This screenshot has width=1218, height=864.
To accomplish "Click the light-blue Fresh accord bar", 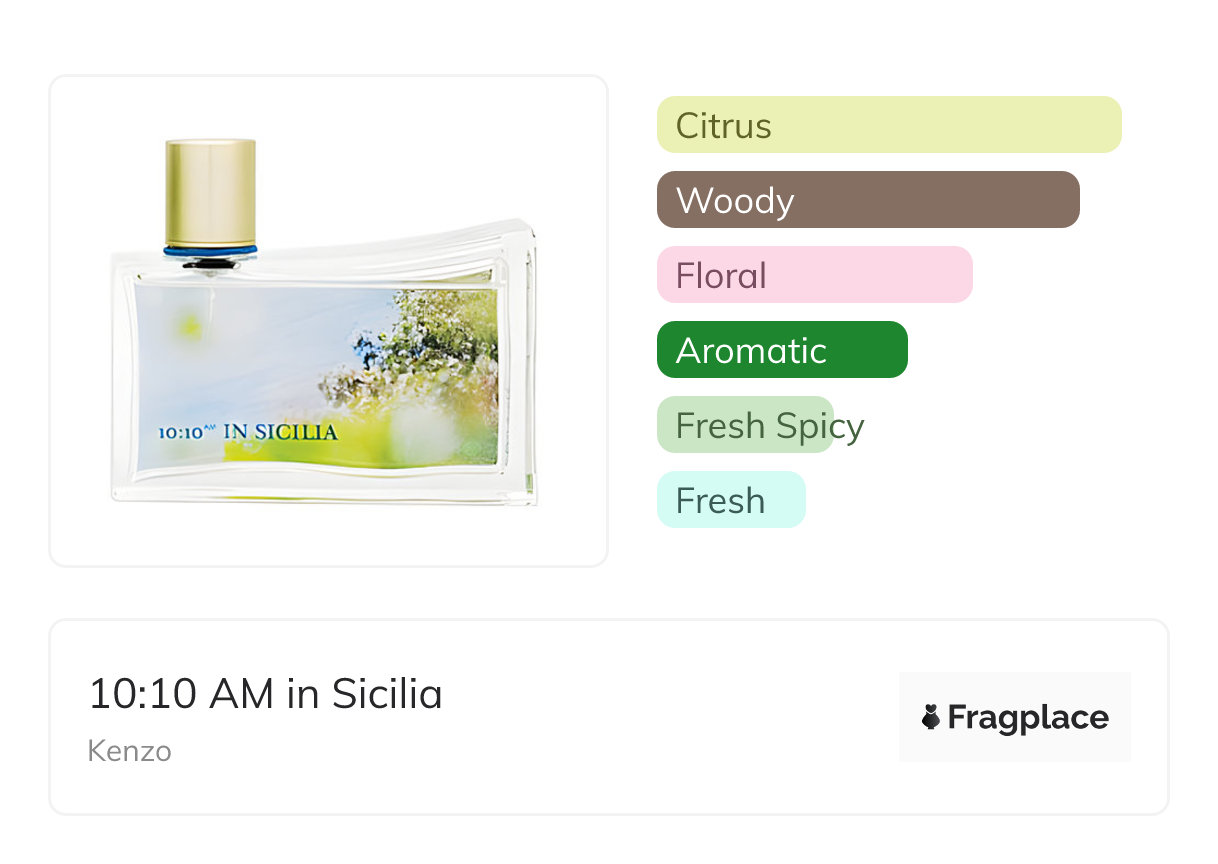I will click(x=731, y=500).
